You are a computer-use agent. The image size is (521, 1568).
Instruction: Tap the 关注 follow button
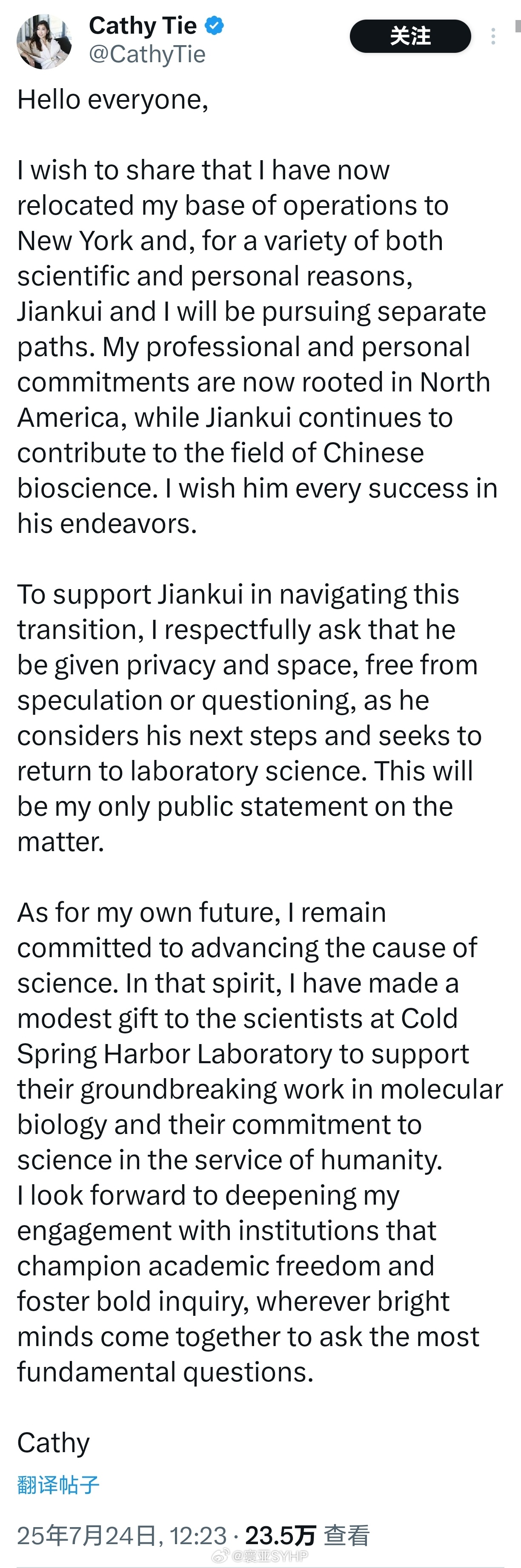(410, 36)
